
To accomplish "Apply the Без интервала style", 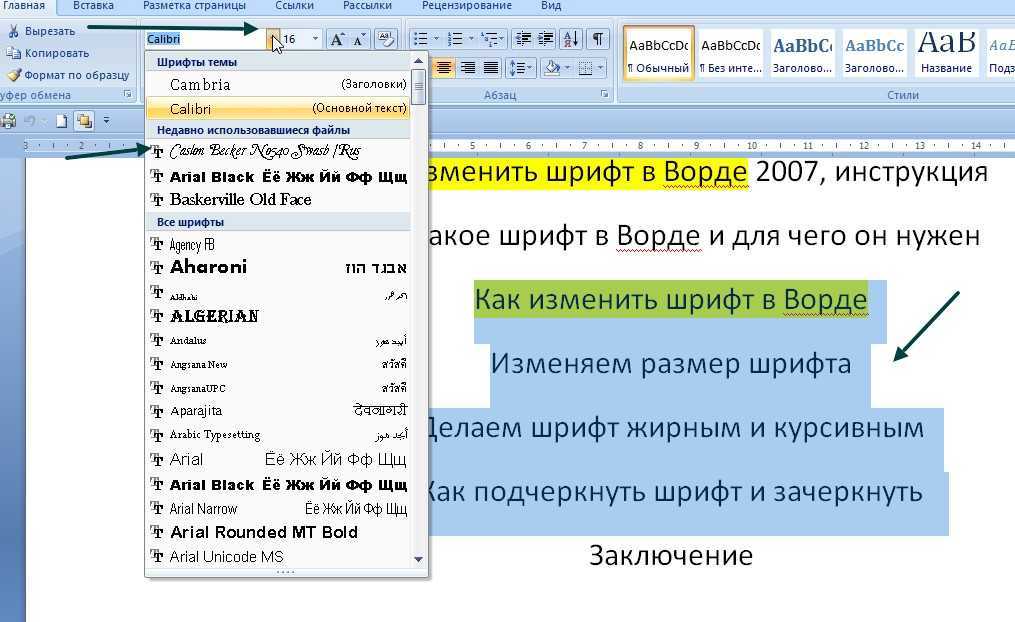I will (731, 53).
